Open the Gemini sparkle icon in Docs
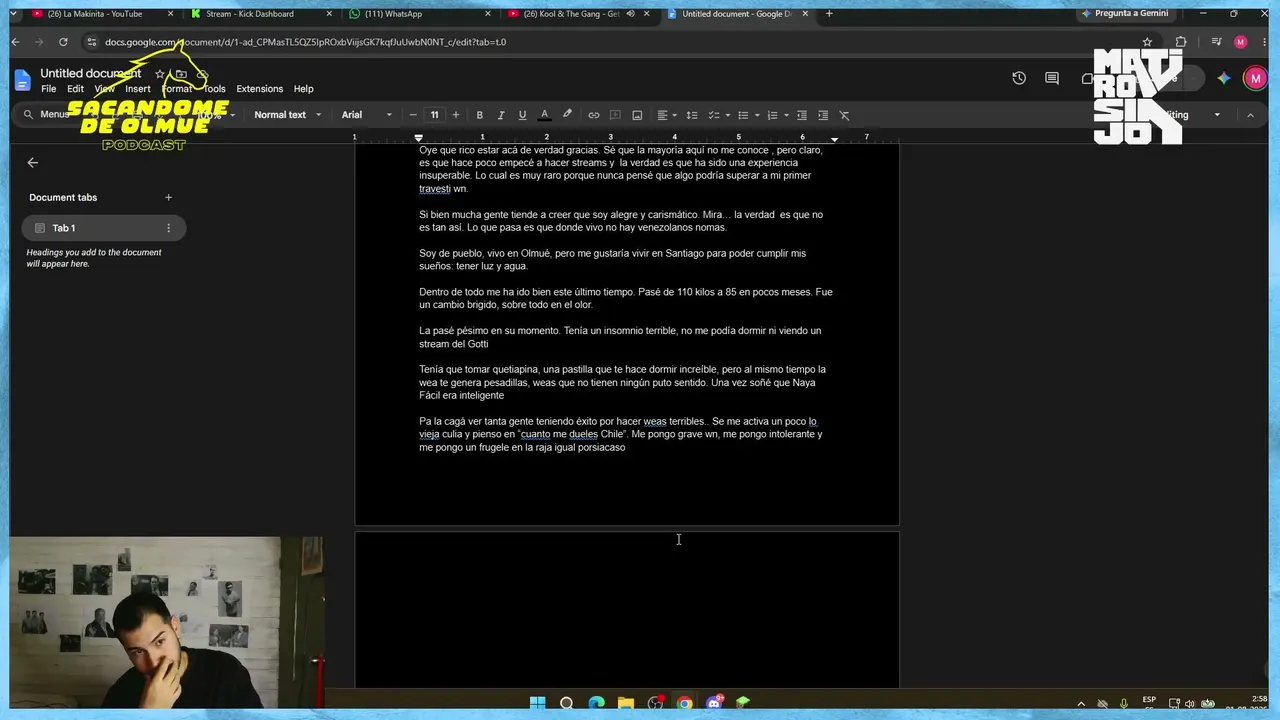 point(1224,78)
